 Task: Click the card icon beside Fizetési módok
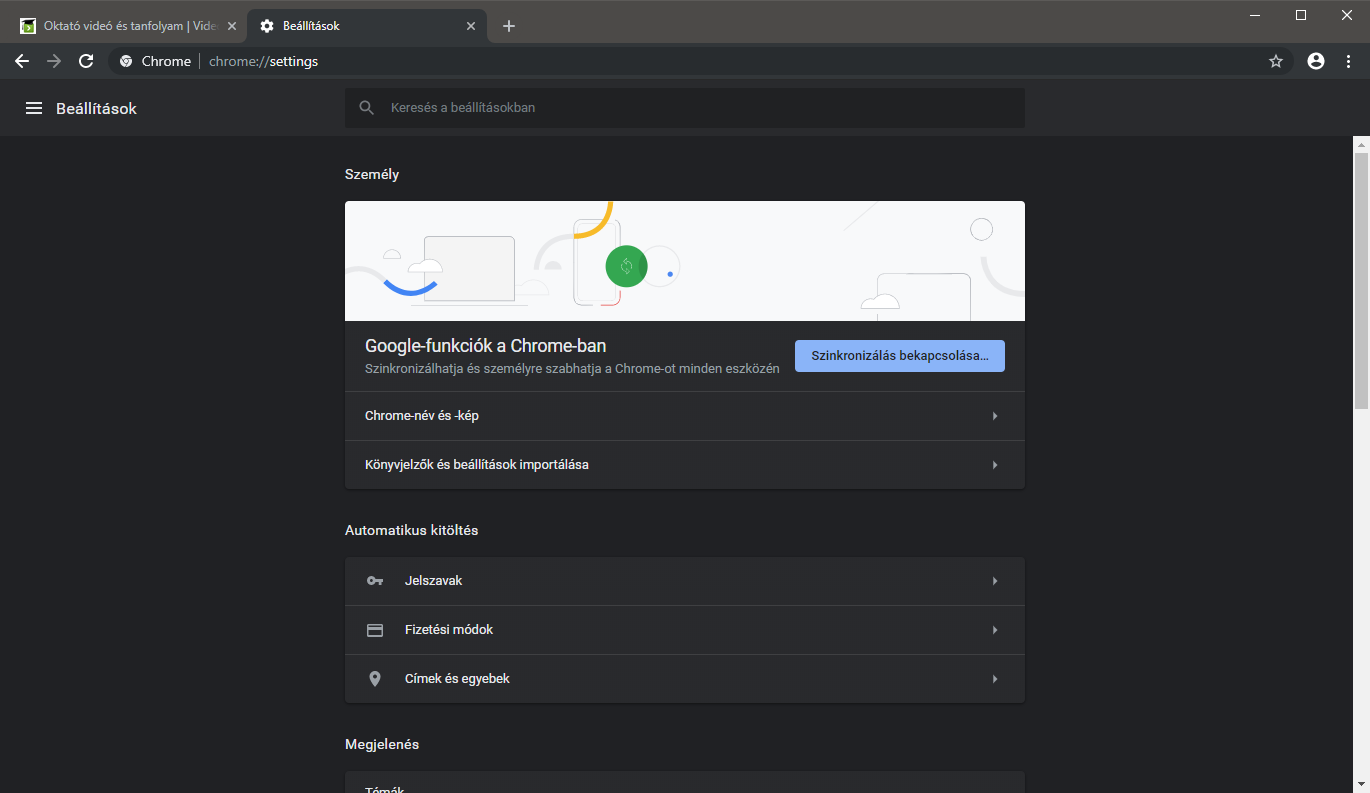(x=375, y=630)
